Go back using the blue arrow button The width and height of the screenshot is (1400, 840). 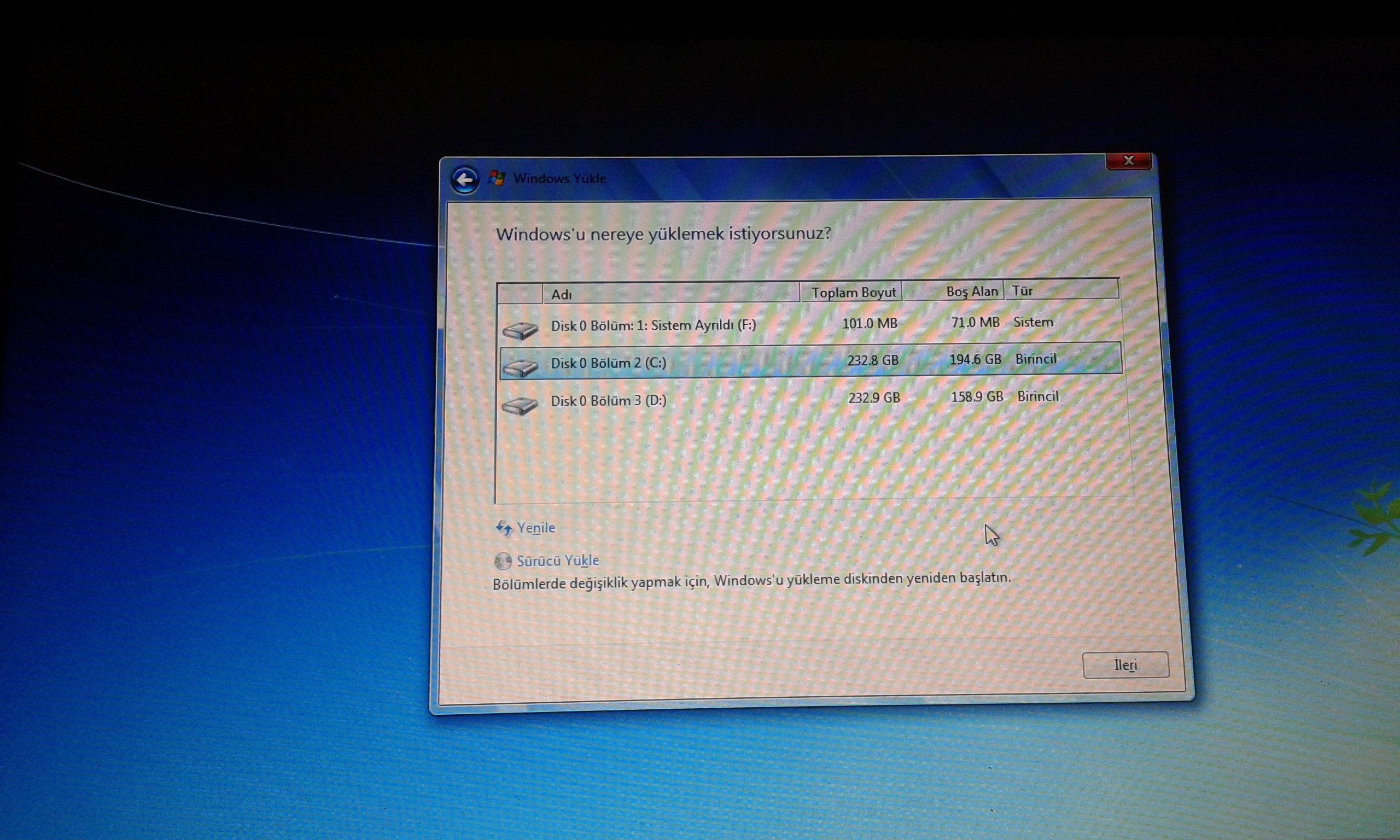465,180
